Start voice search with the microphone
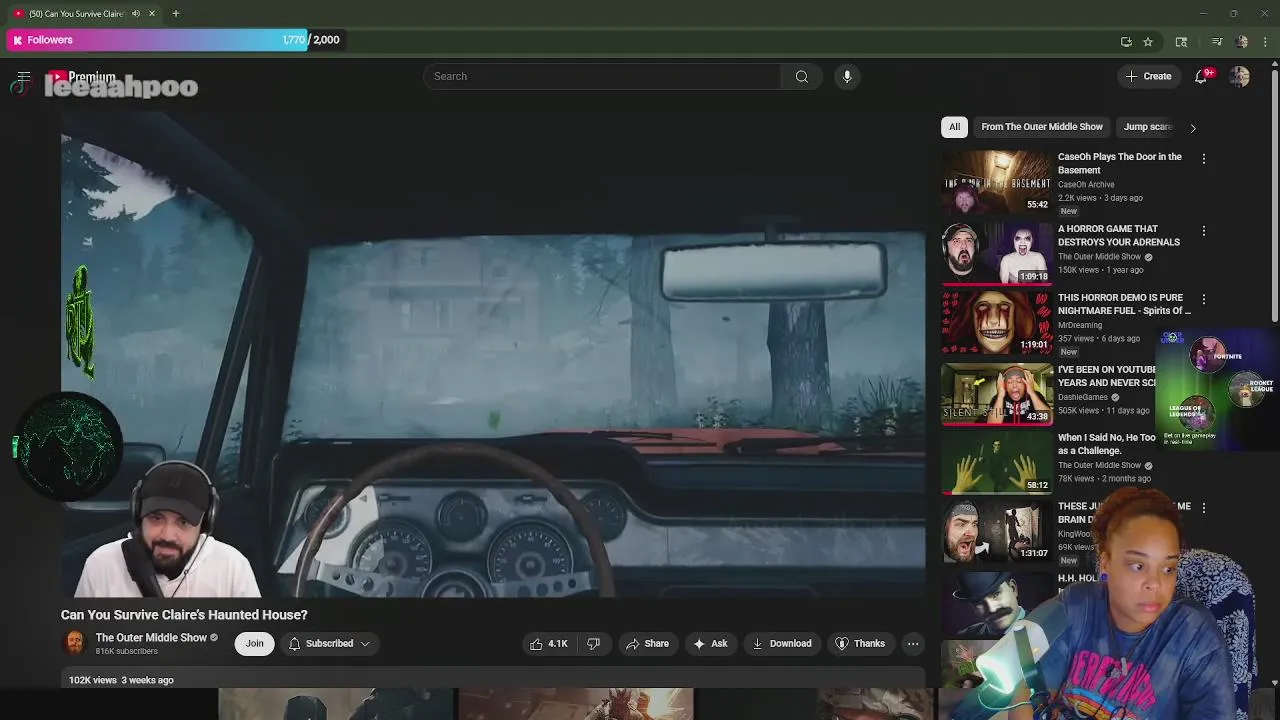Screen dimensions: 1280x720 coord(847,77)
